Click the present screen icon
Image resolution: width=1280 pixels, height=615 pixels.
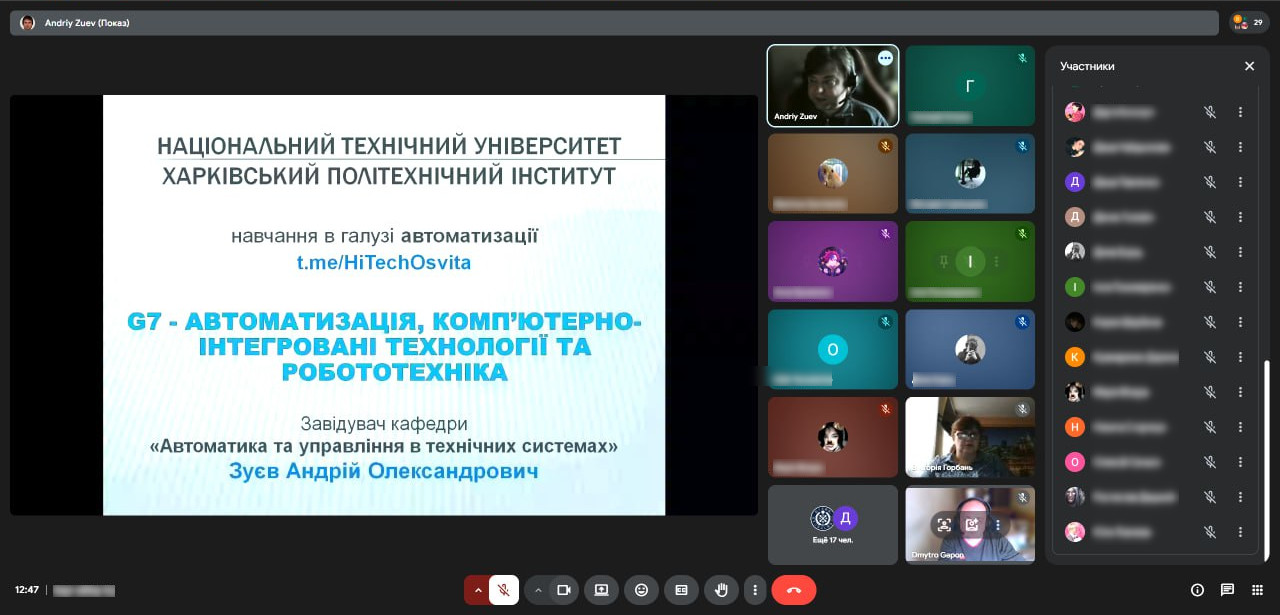tap(601, 590)
